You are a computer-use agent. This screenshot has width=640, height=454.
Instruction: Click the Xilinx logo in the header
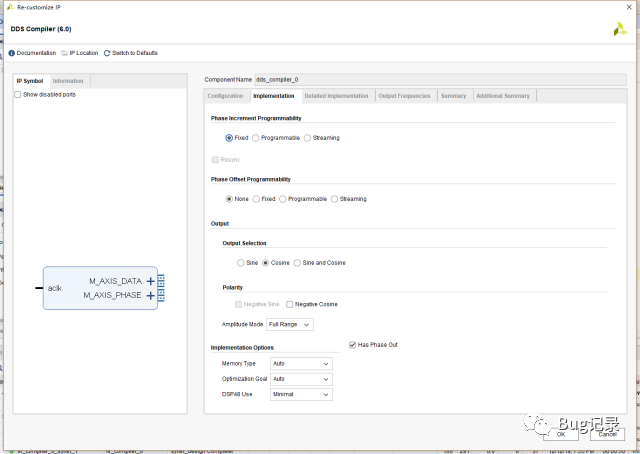tap(620, 29)
